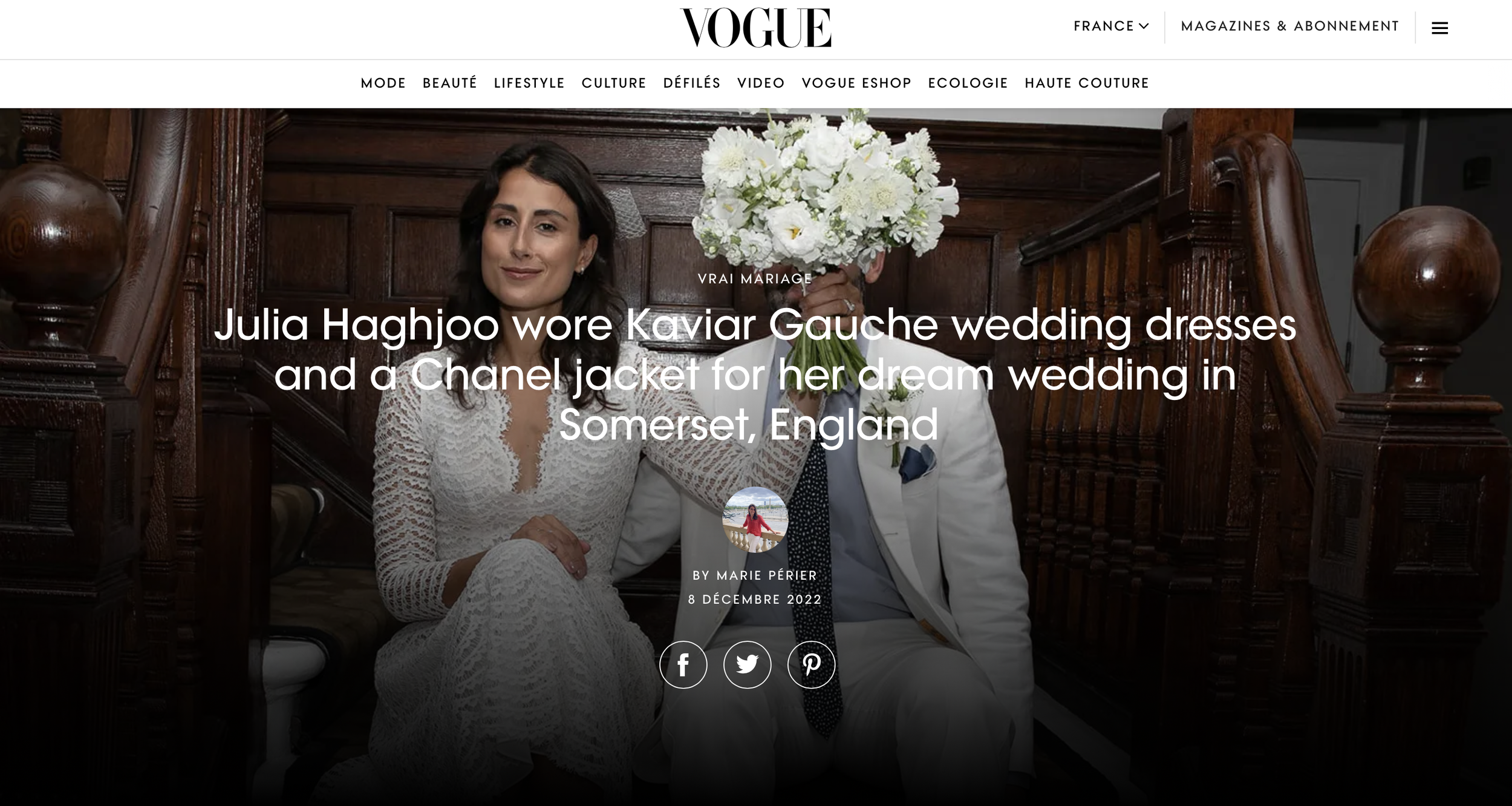Go to Beauté section
This screenshot has height=806, width=1512.
click(450, 83)
